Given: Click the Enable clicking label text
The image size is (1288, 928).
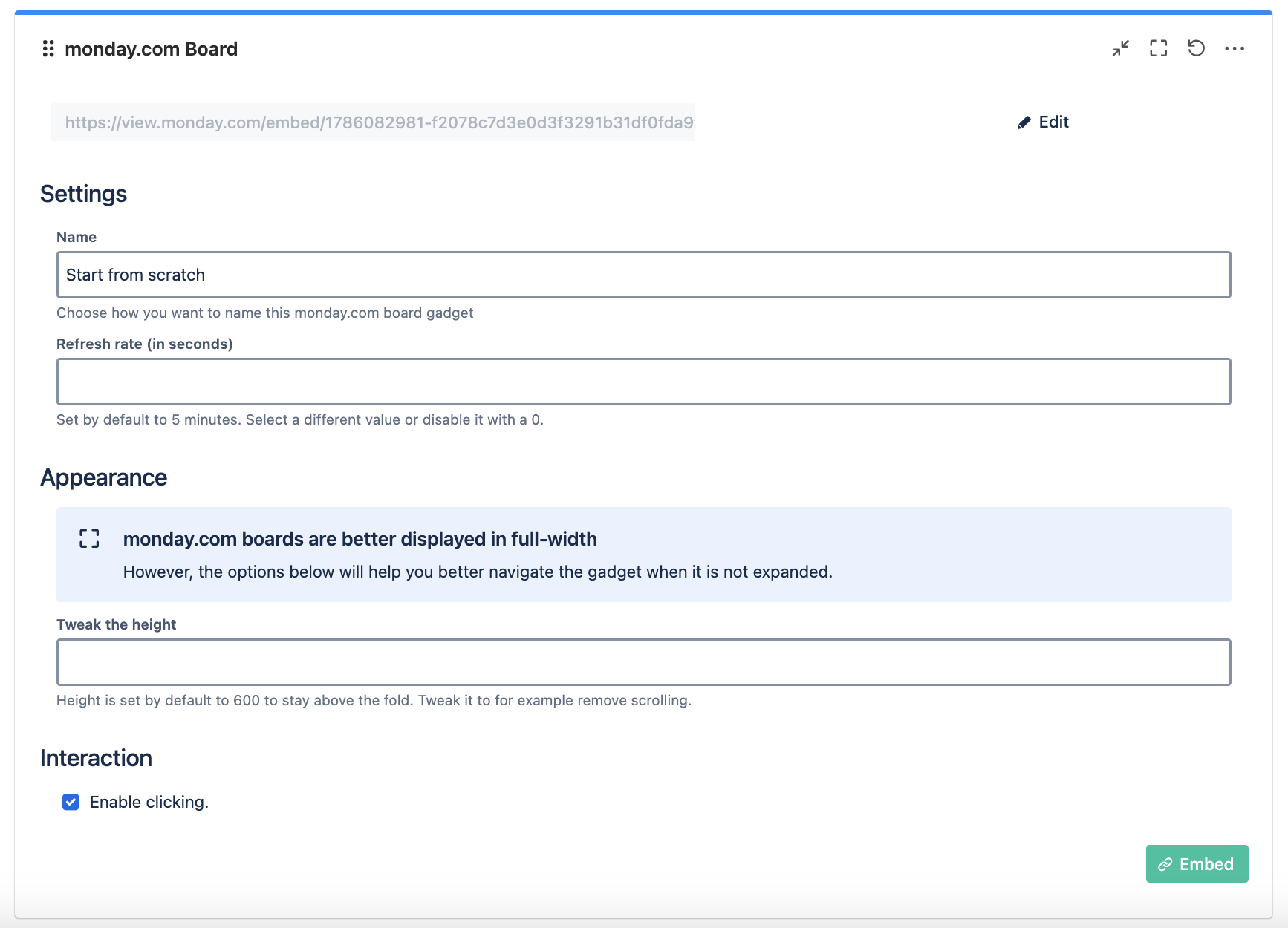Looking at the screenshot, I should coord(149,802).
